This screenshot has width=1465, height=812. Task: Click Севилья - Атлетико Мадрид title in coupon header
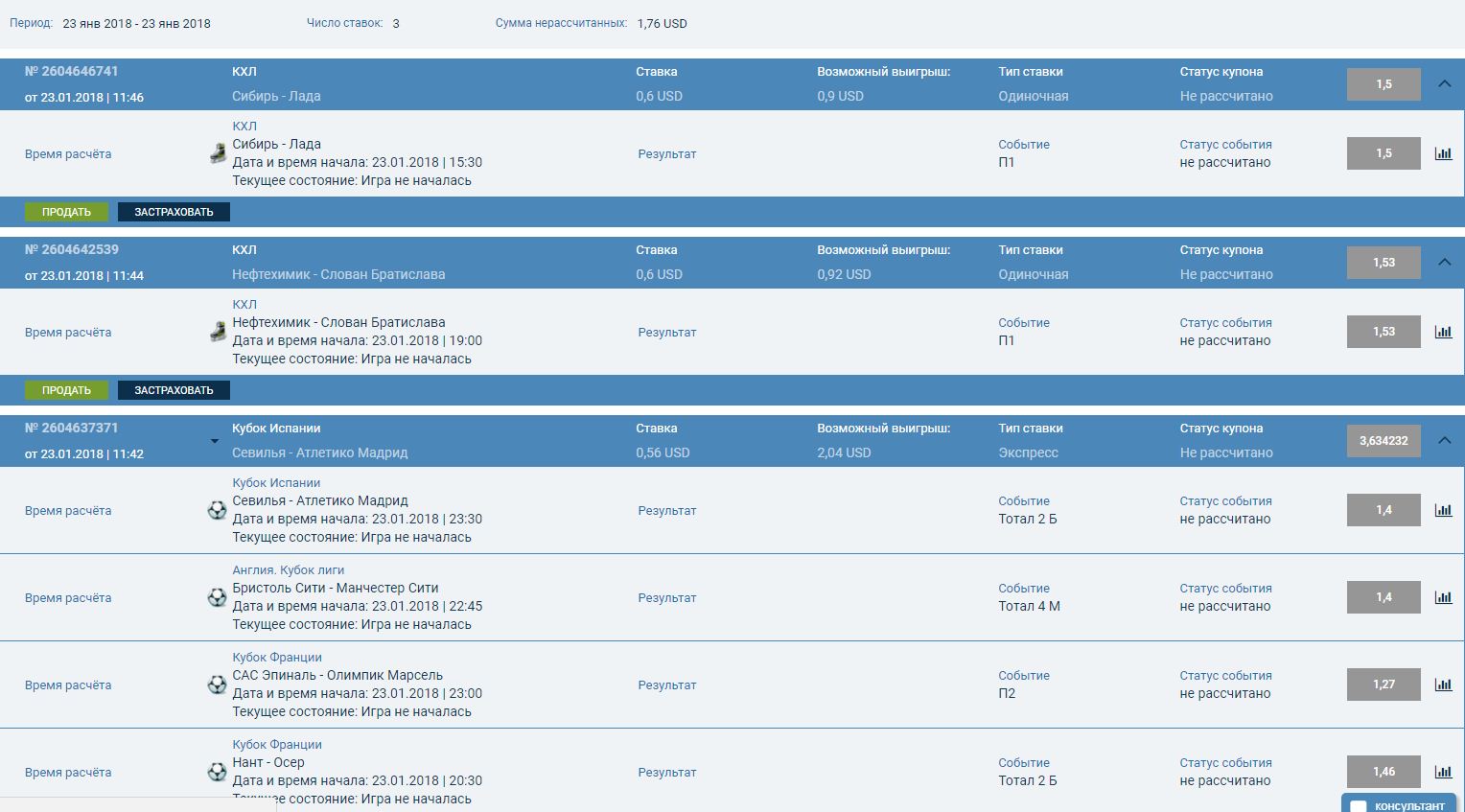pos(320,452)
